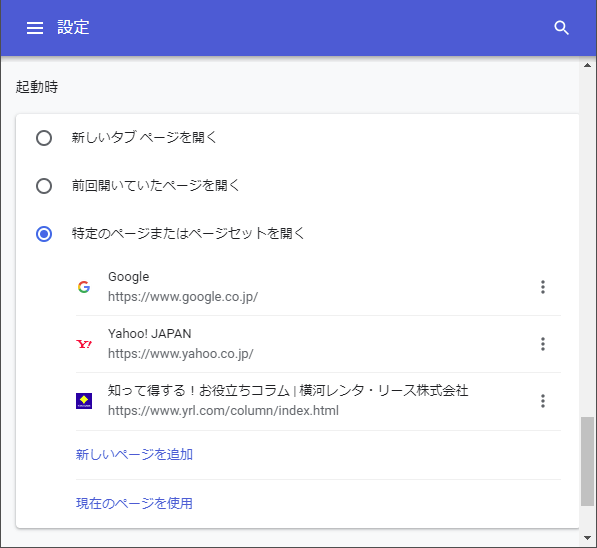Click the Google page title entry

129,277
